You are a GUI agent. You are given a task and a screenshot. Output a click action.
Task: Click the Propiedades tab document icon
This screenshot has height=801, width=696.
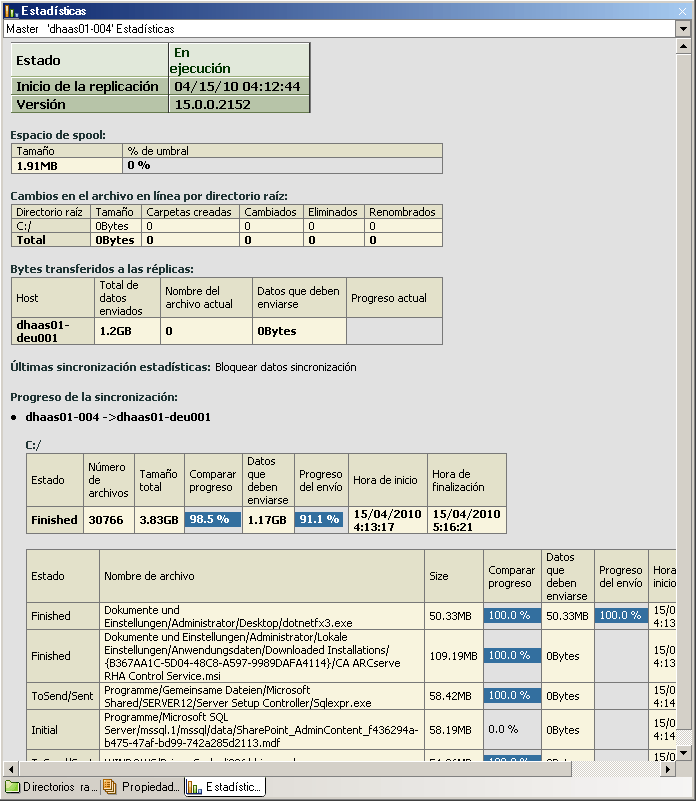pos(109,787)
